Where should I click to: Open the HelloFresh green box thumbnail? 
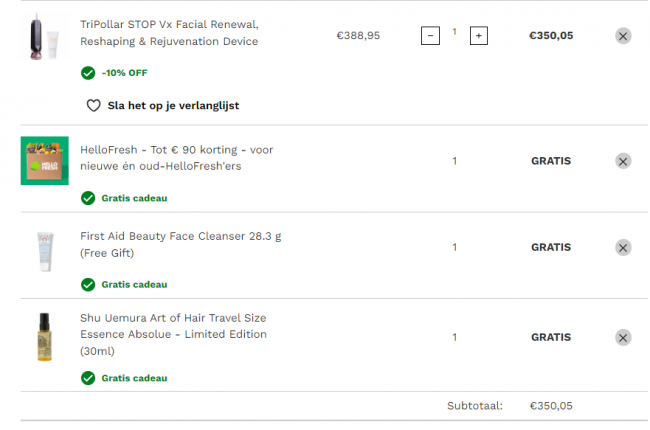pos(45,160)
